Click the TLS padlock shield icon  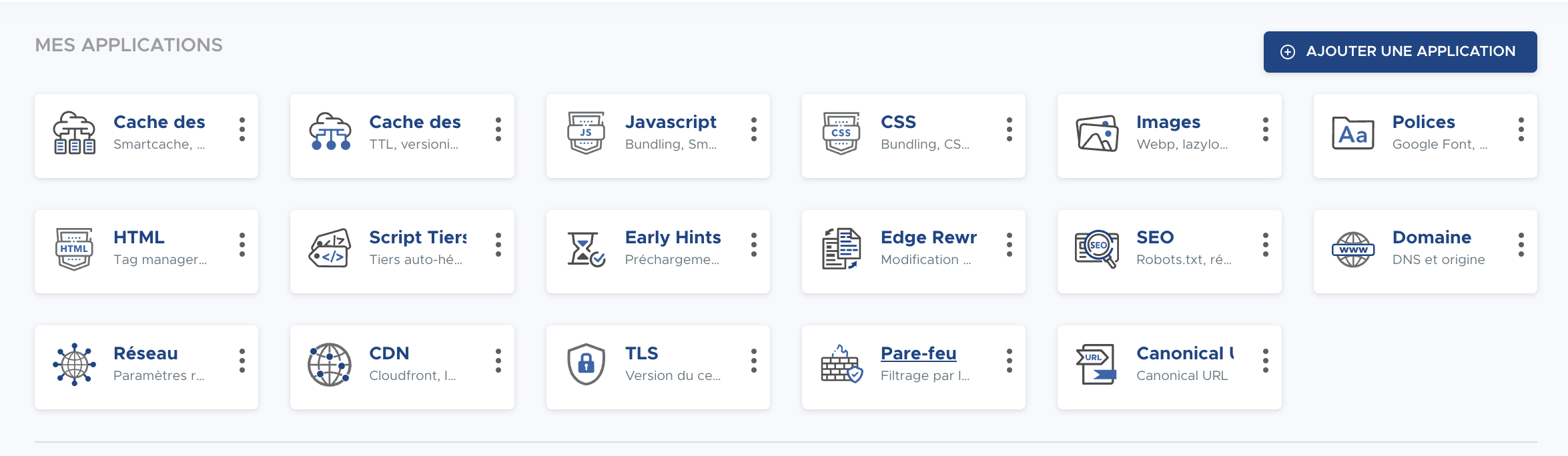[x=586, y=365]
